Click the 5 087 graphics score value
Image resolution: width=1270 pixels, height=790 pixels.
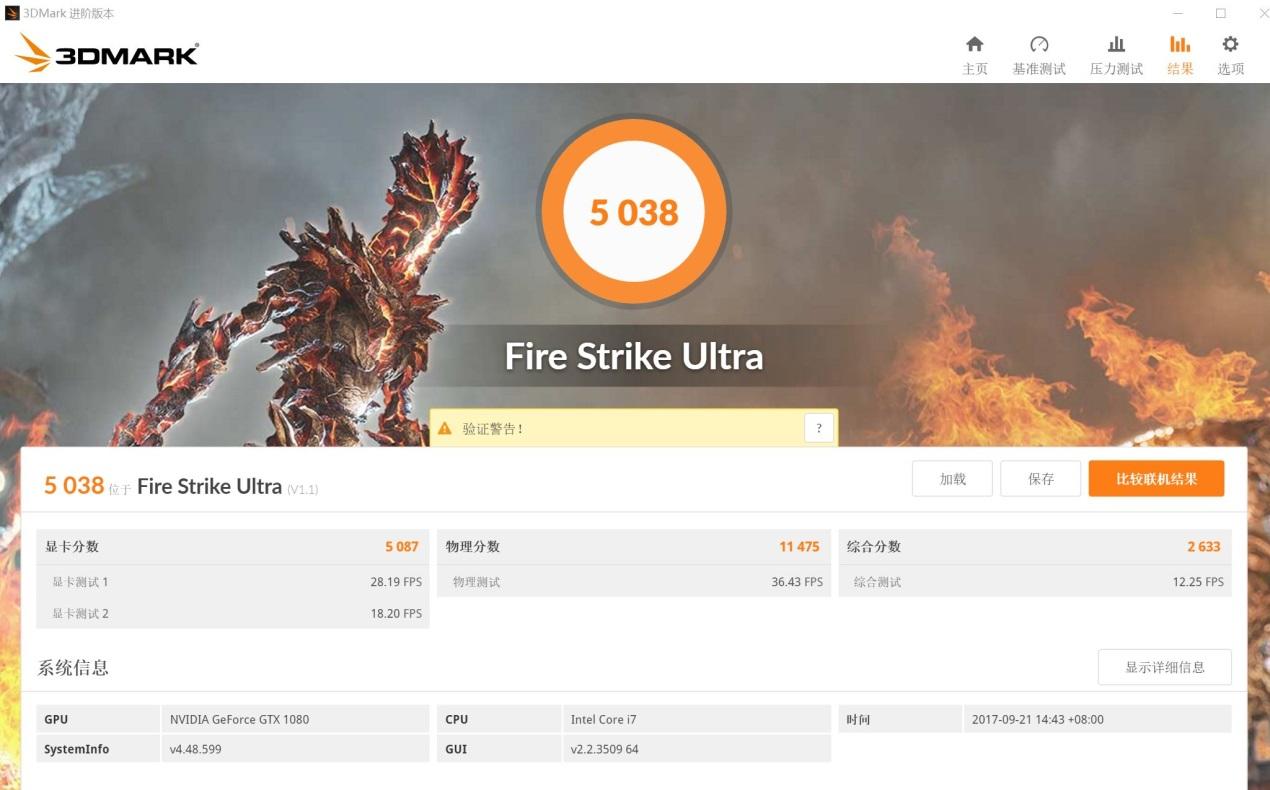[402, 547]
